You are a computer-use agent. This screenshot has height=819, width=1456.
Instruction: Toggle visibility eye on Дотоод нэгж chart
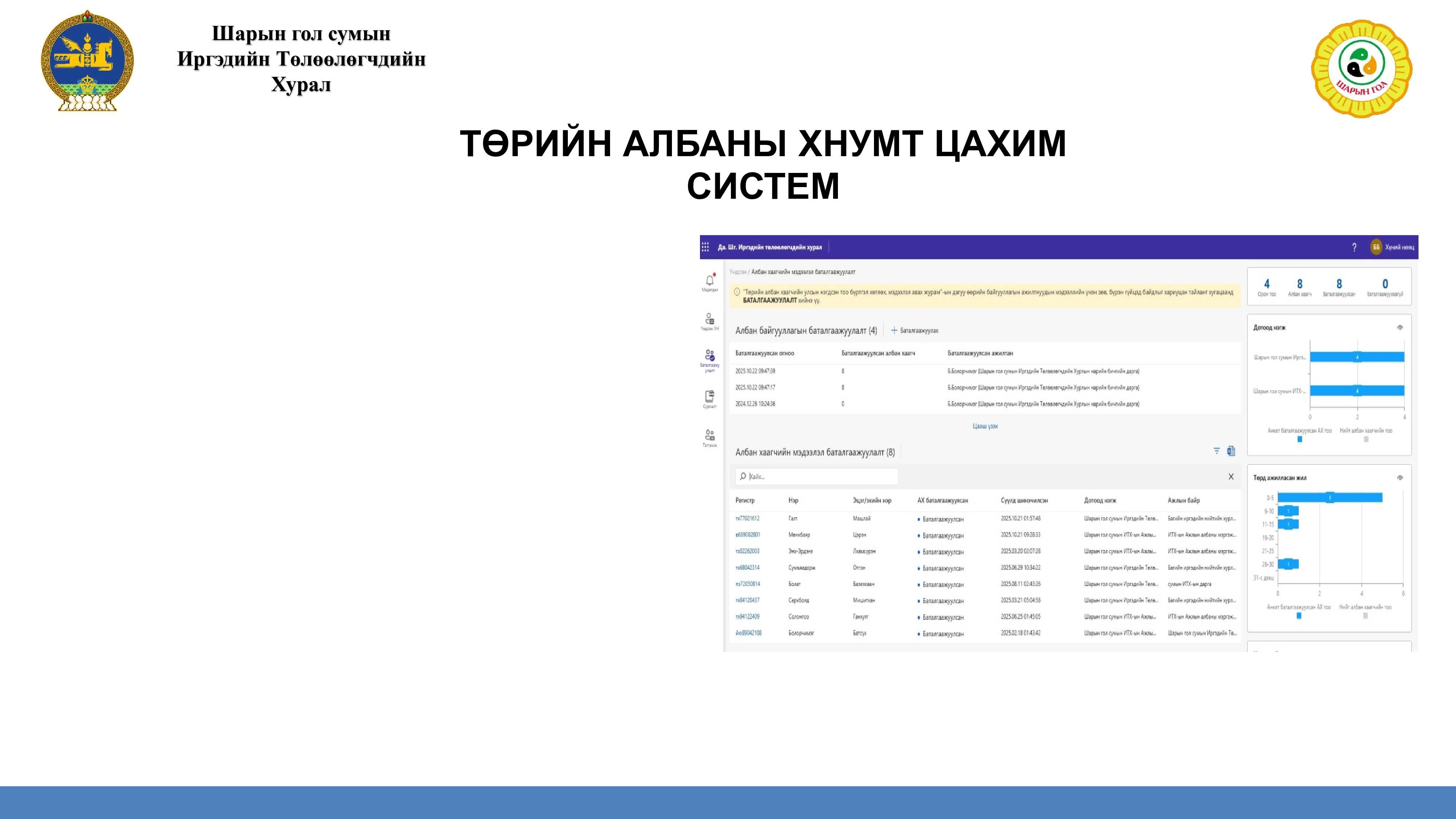pos(1400,328)
